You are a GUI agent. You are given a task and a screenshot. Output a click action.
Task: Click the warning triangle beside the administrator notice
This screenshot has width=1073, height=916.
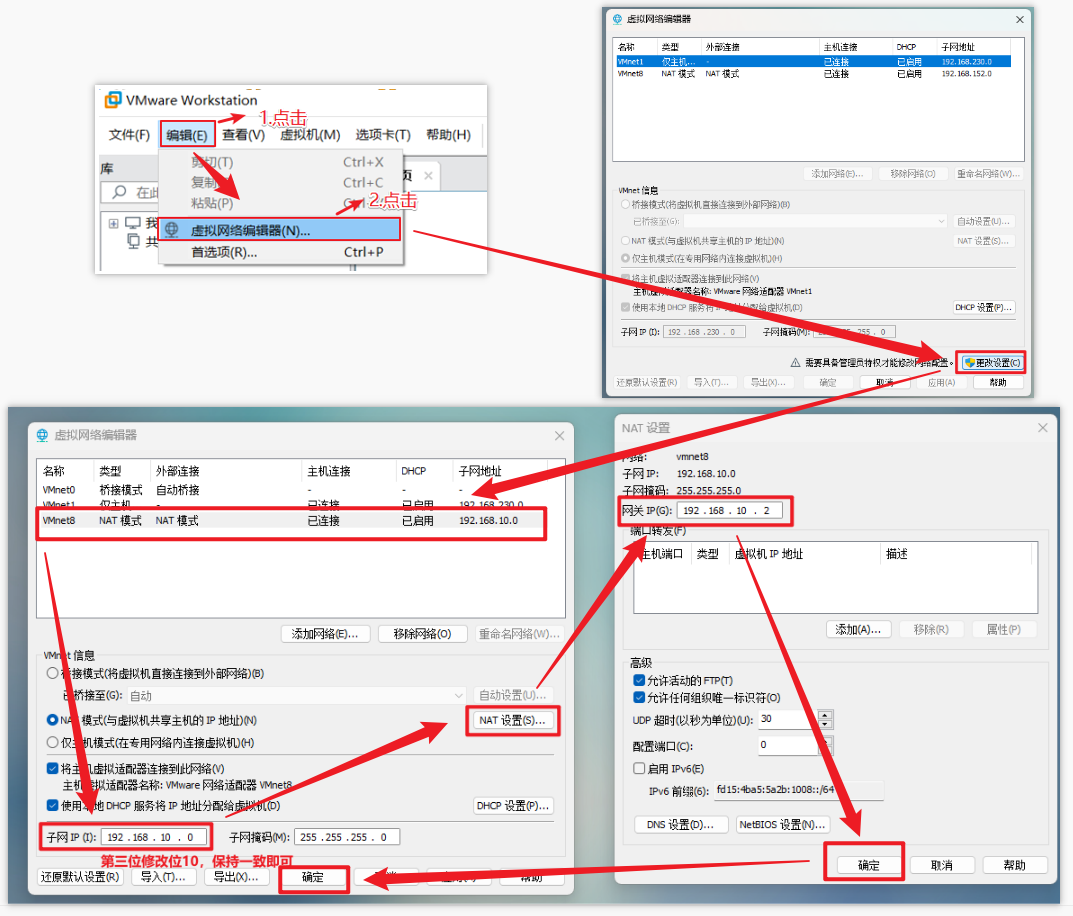795,363
